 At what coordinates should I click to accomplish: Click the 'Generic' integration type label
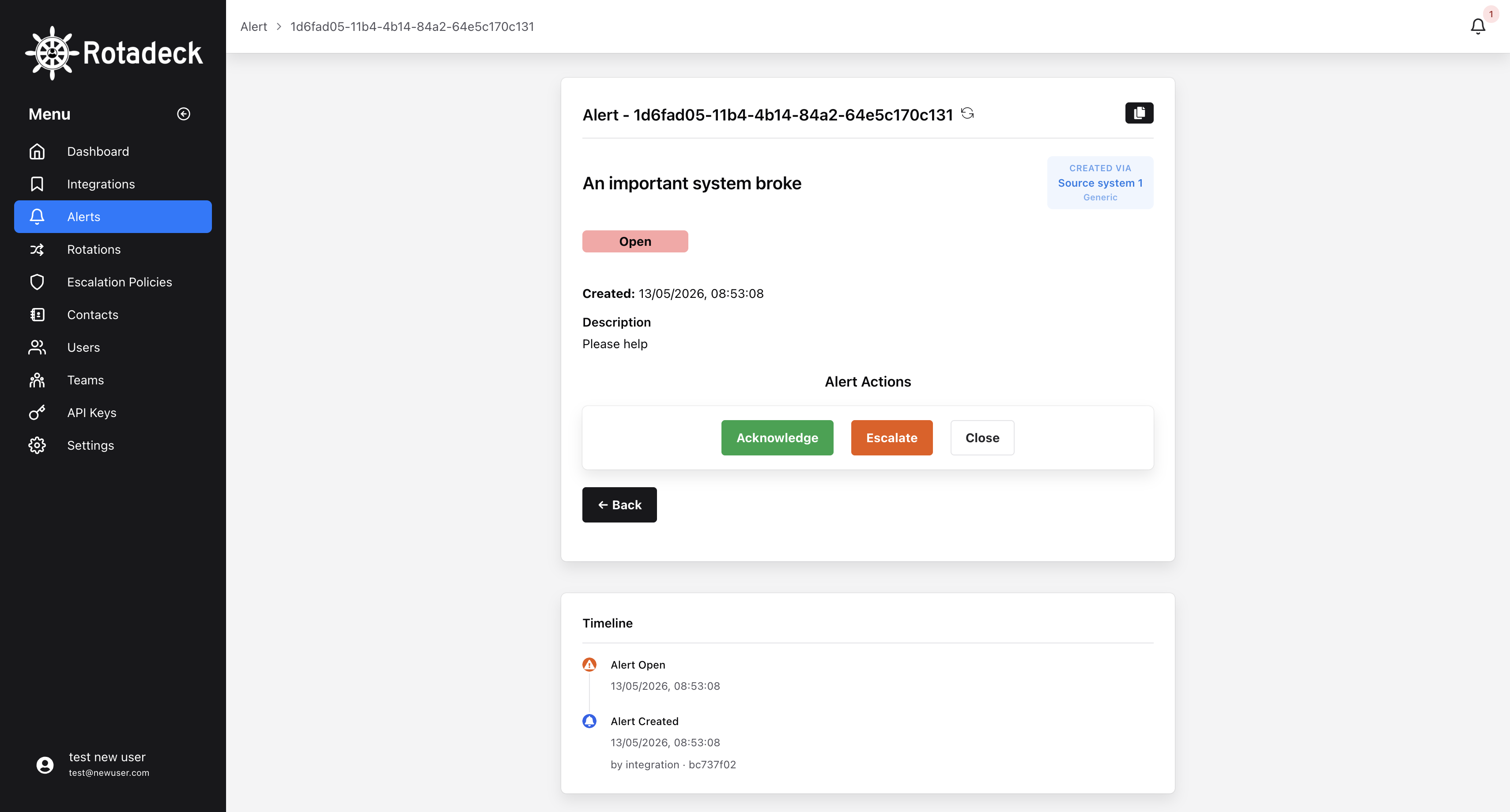coord(1100,197)
